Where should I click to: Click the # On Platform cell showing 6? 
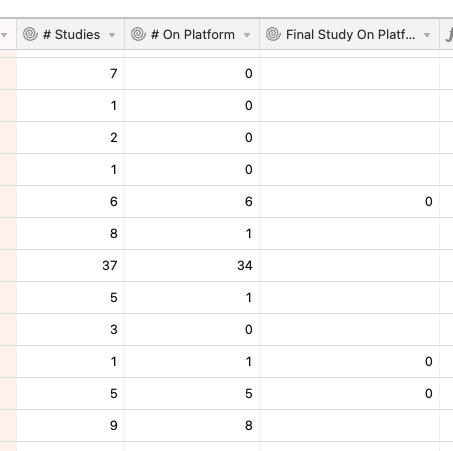click(192, 202)
